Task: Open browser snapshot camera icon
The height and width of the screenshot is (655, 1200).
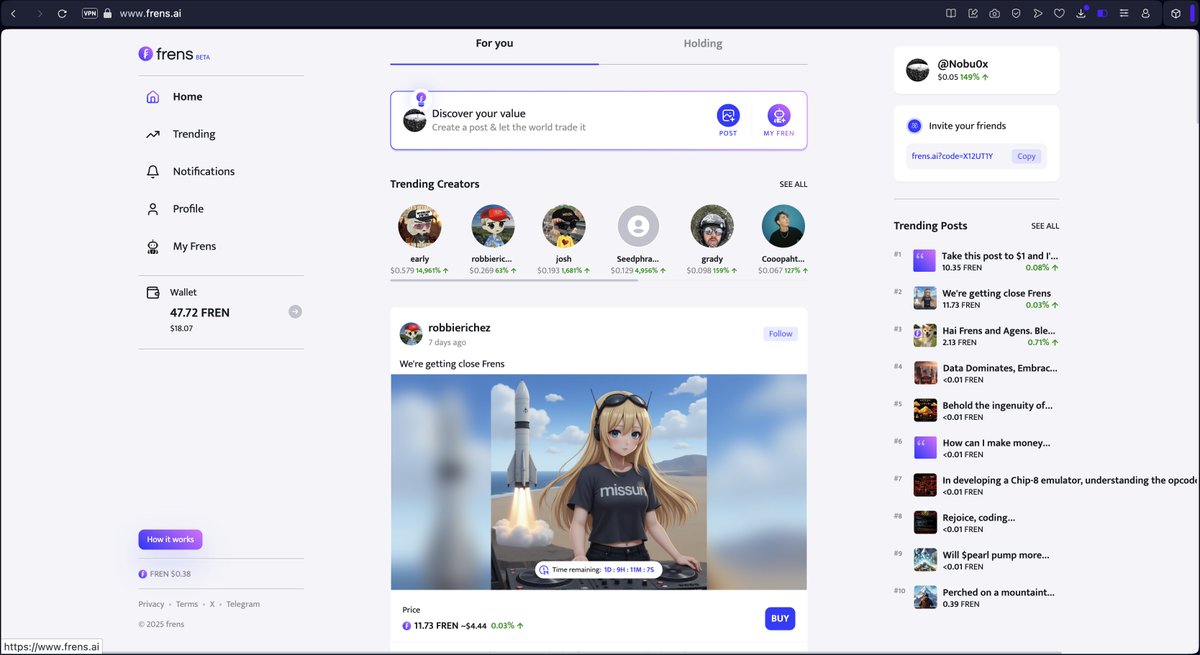Action: click(x=995, y=14)
